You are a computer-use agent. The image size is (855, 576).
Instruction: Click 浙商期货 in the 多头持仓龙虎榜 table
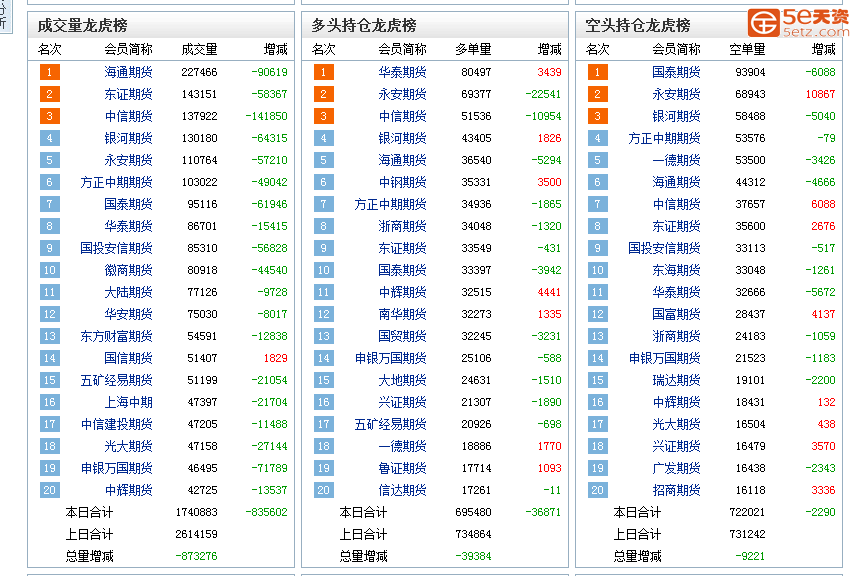coord(402,226)
